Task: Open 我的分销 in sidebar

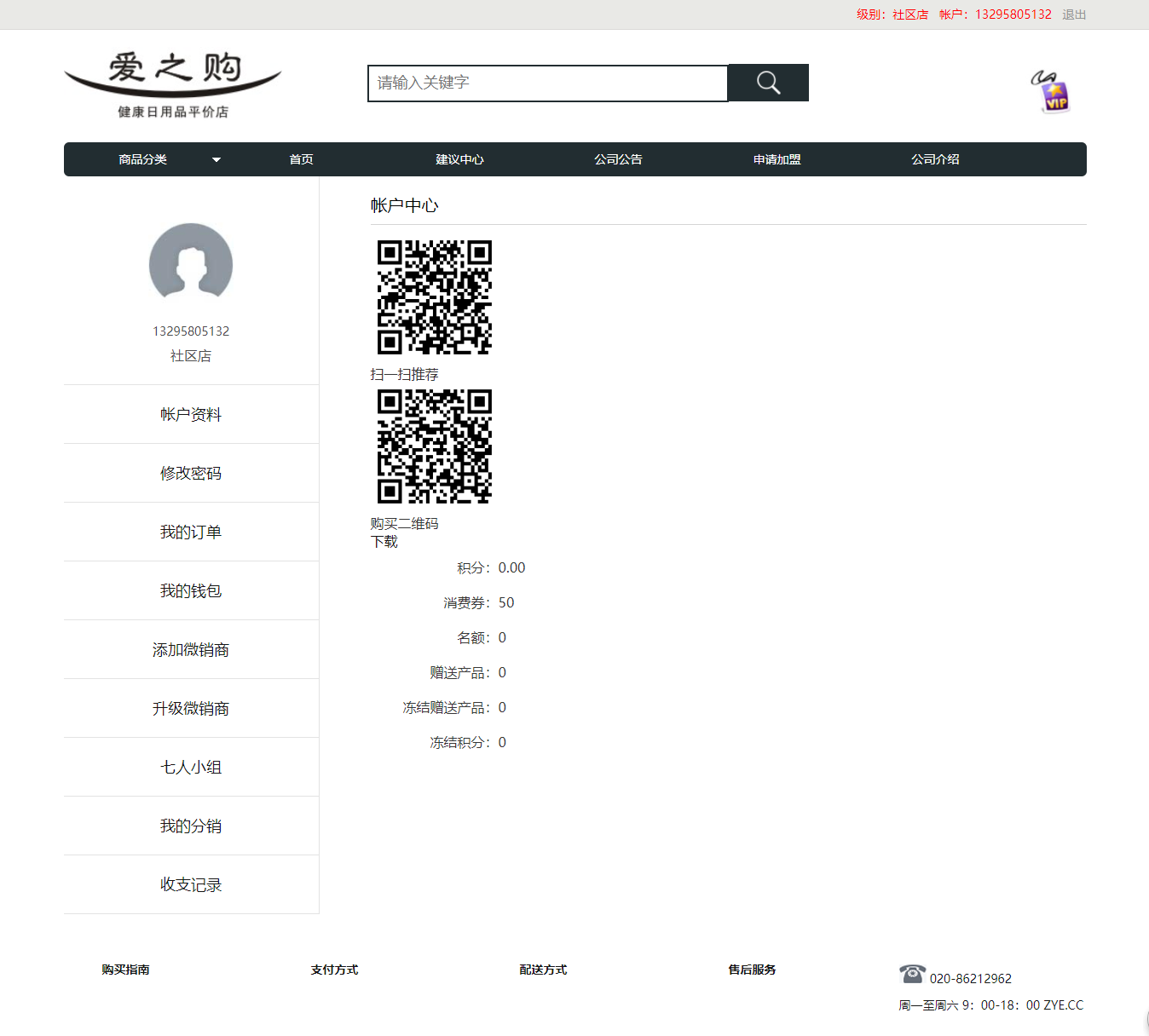Action: [x=191, y=826]
